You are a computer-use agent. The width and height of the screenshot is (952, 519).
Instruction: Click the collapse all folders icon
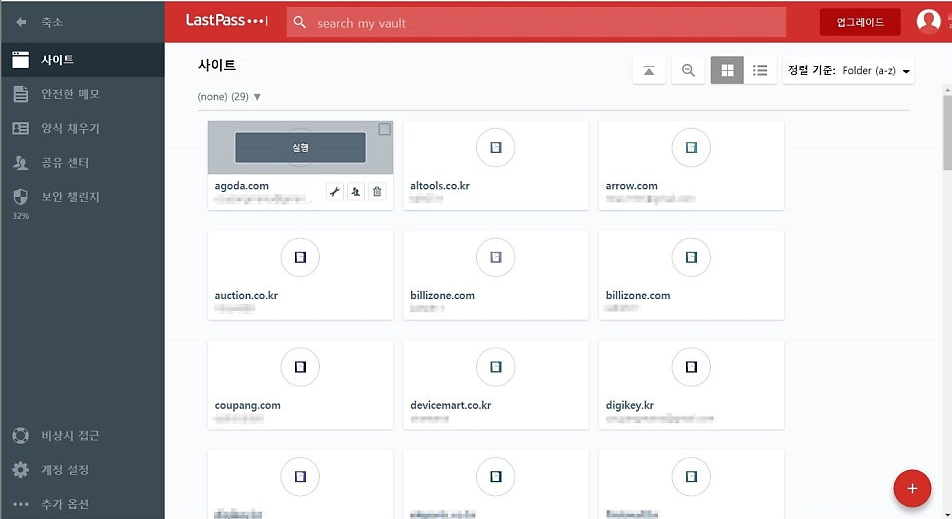pos(649,70)
